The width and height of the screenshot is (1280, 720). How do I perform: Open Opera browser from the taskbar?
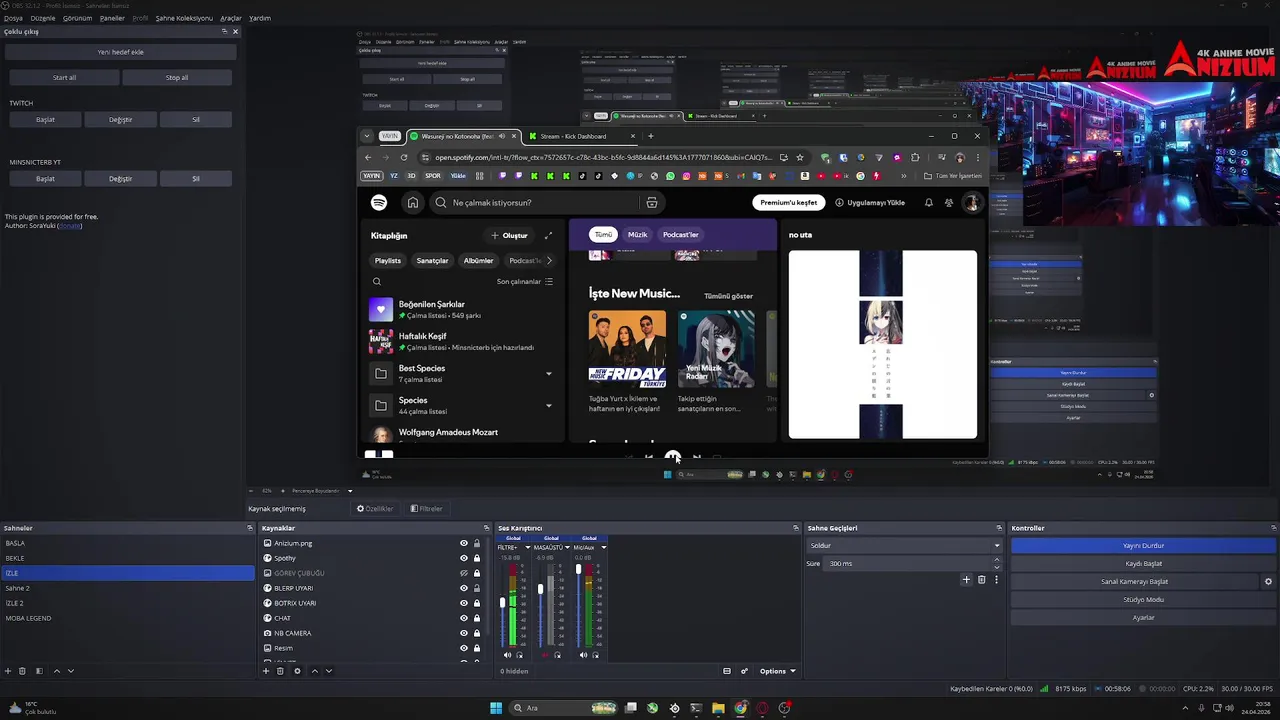[762, 708]
